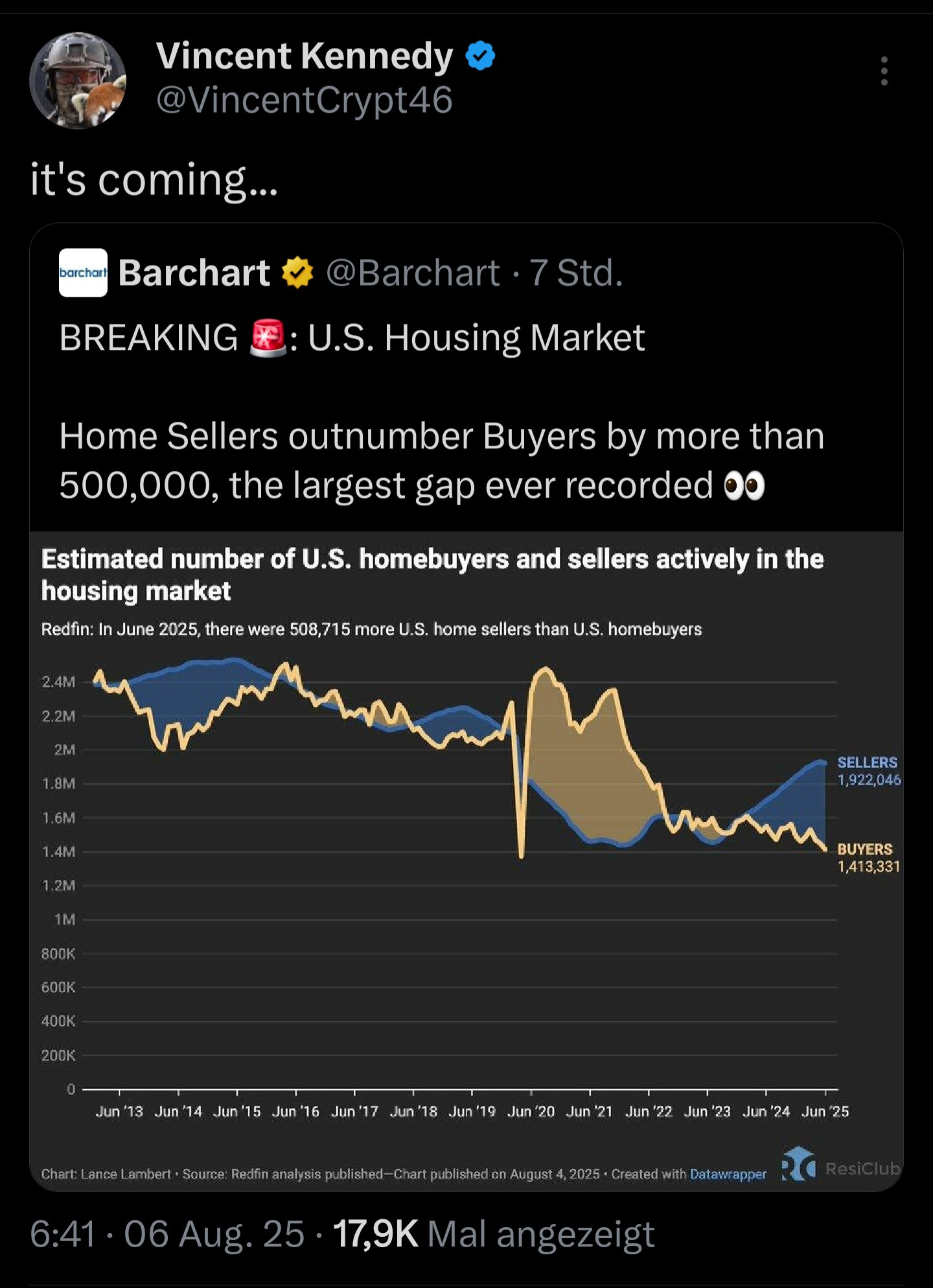
Task: Click the 6:41 · 06 Aug. 25 timestamp
Action: coord(167,1234)
